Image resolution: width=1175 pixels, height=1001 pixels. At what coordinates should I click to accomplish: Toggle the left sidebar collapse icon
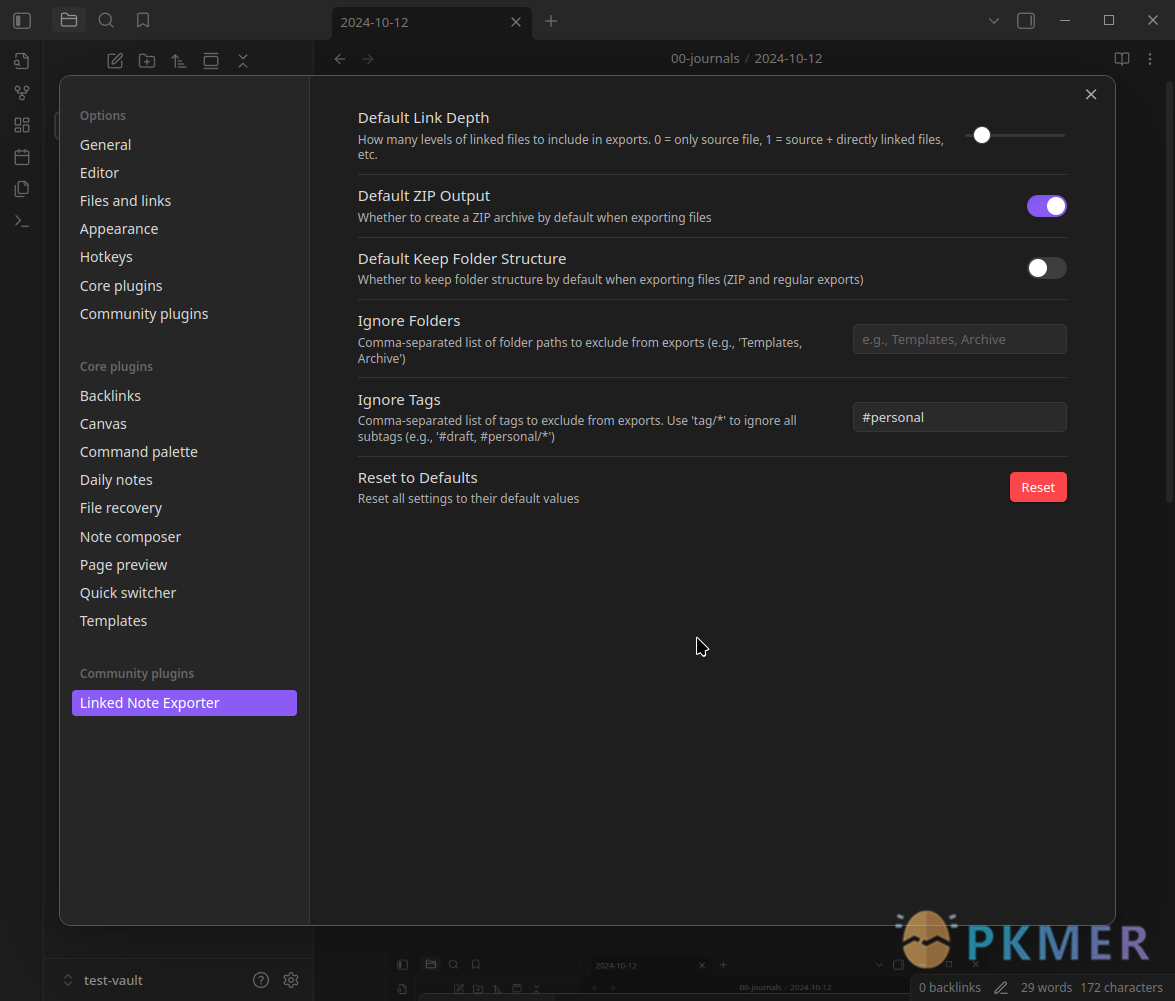click(x=22, y=20)
